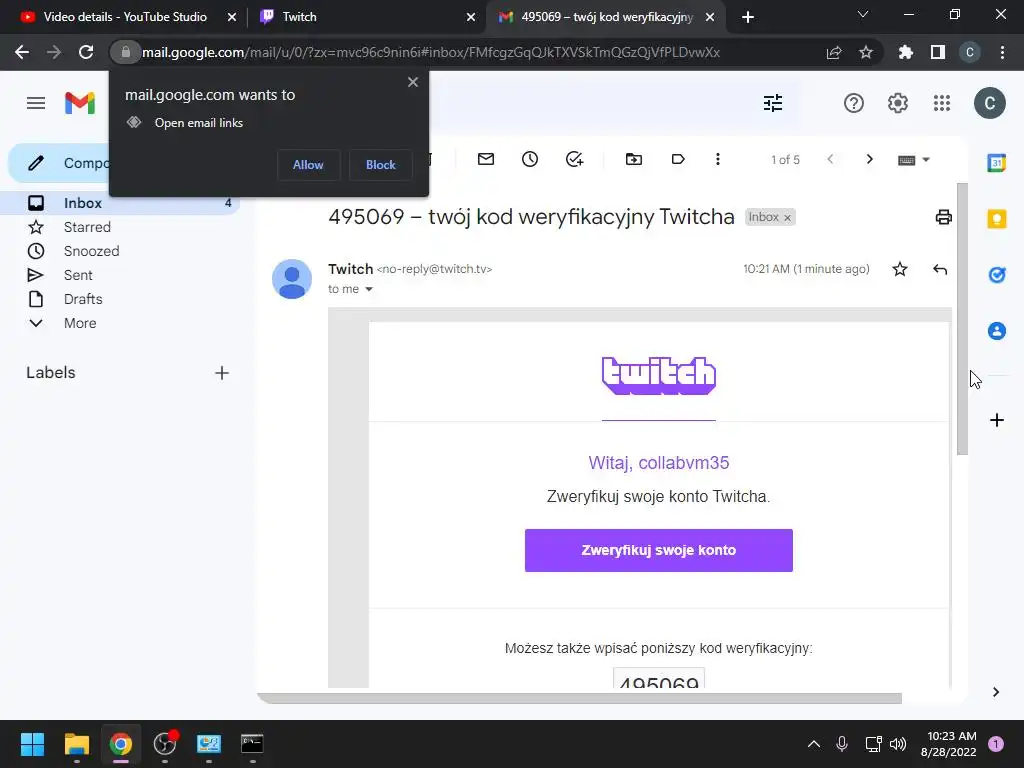
Task: Open the Command Prompt taskbar icon
Action: 252,744
